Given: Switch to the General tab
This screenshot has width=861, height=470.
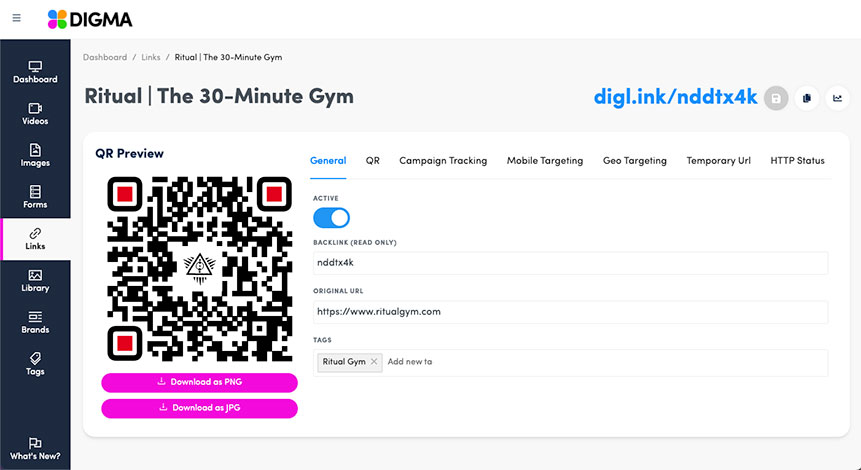Looking at the screenshot, I should pyautogui.click(x=328, y=161).
